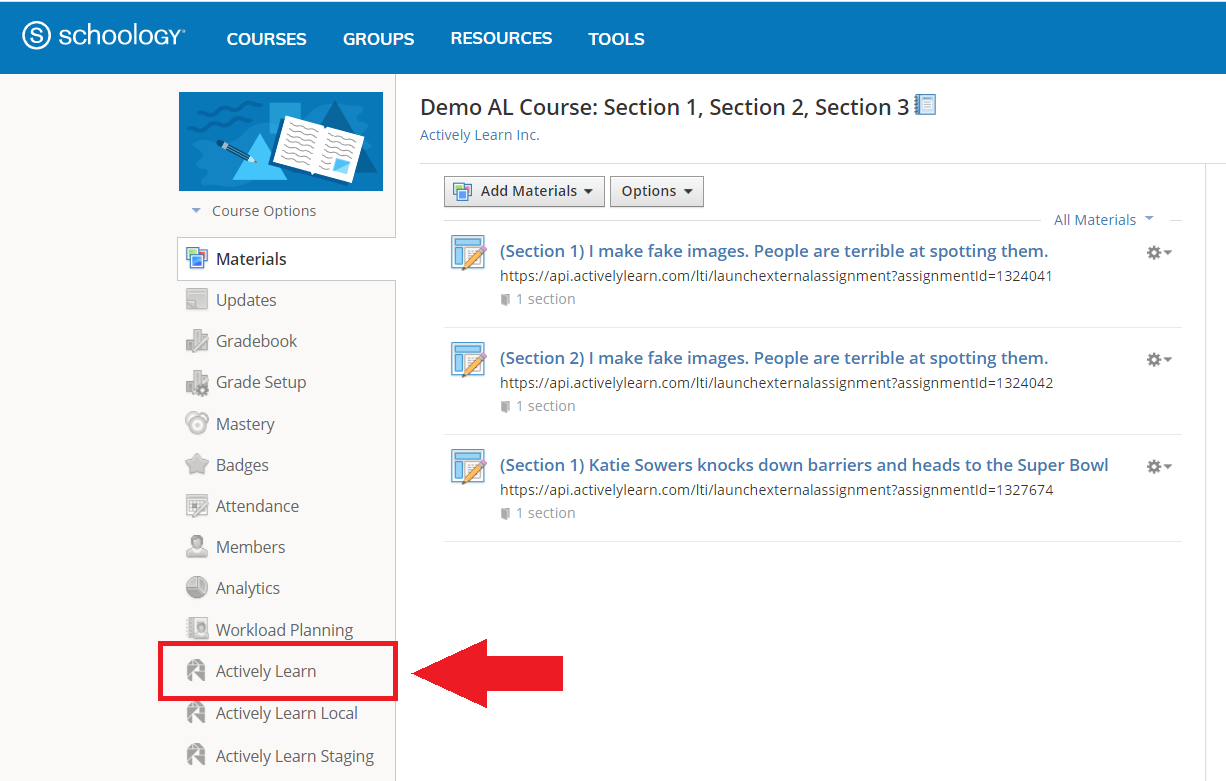Open the Gradebook page
Screen dimensions: 1226x781
(257, 341)
